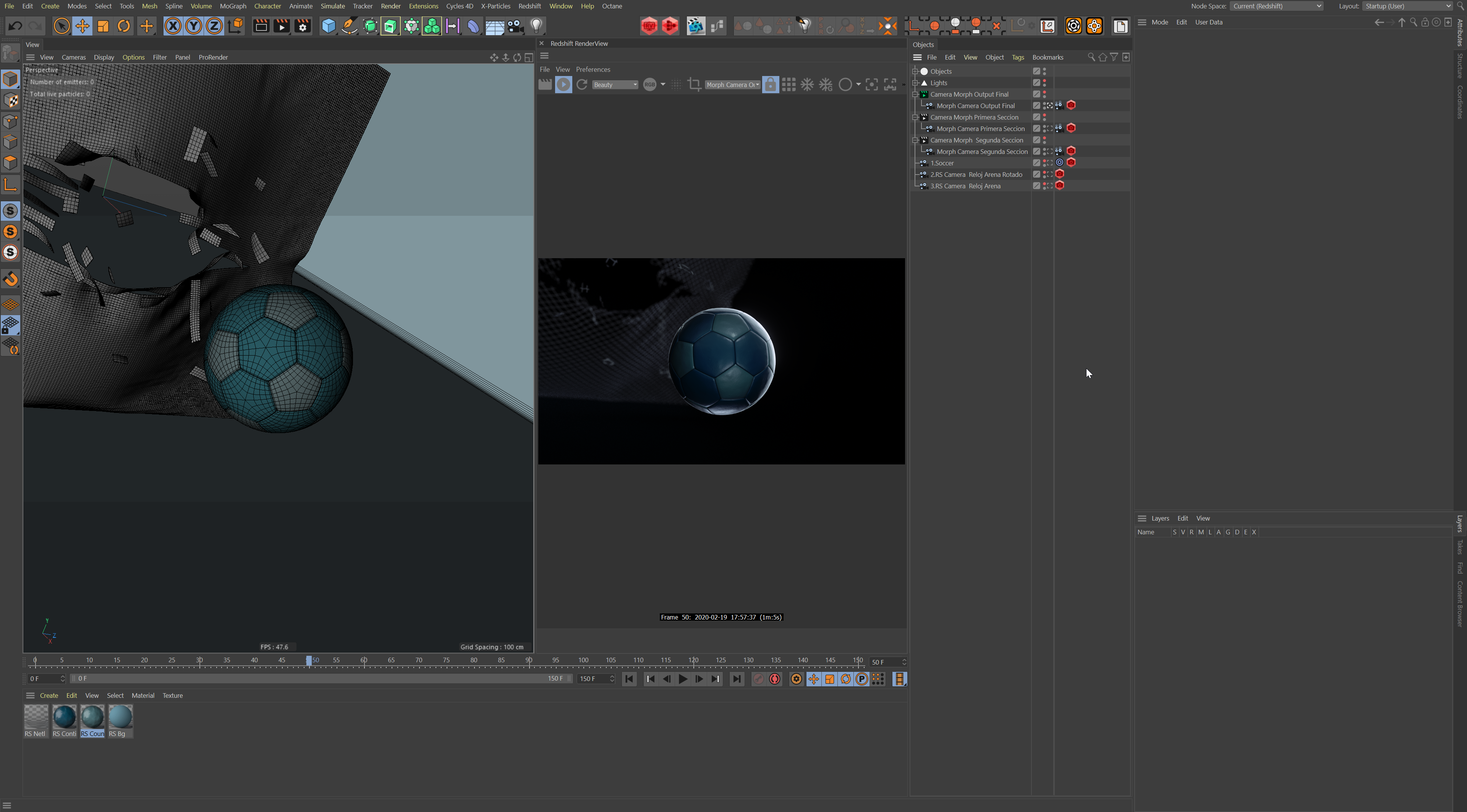1467x812 pixels.
Task: Select the Move tool in top toolbar
Action: point(82,26)
